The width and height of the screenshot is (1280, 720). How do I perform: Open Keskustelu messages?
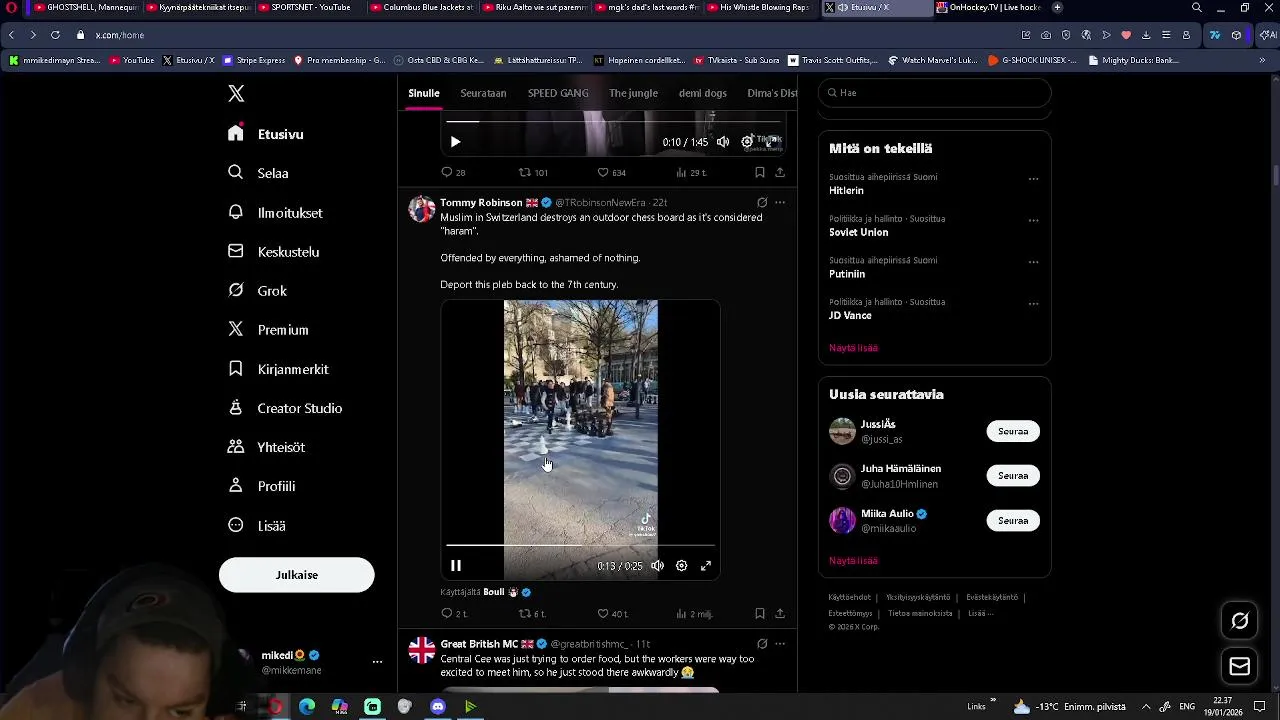click(273, 252)
